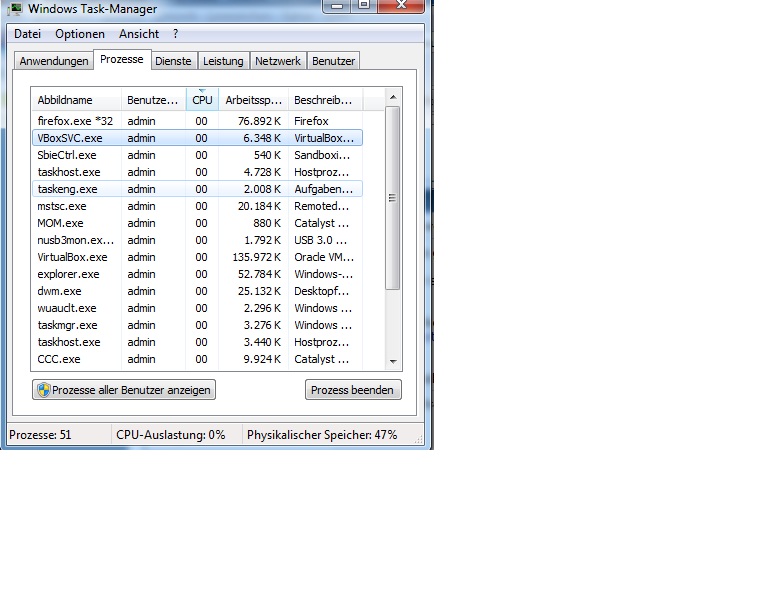
Task: Click the Task-Manager title bar icon
Action: tap(15, 9)
